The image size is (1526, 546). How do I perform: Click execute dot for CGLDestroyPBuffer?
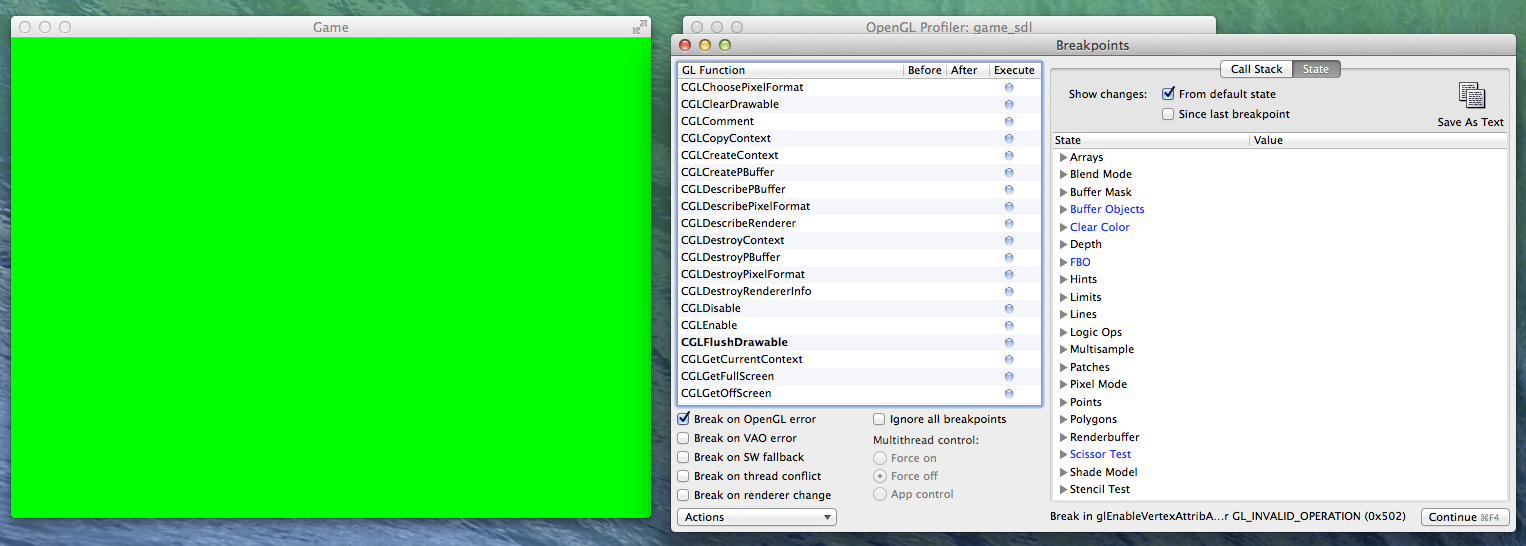tap(1009, 257)
